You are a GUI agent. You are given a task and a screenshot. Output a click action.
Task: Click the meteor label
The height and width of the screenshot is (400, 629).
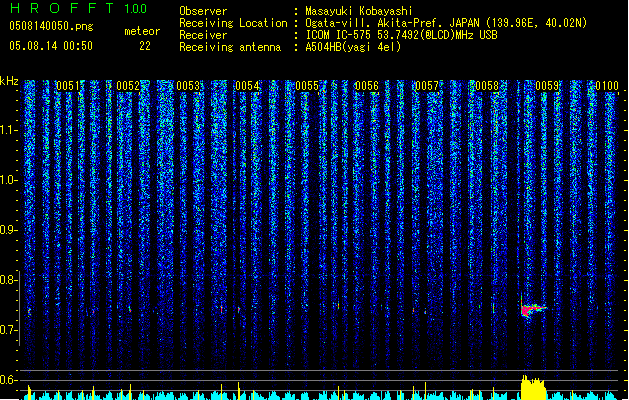click(x=142, y=31)
